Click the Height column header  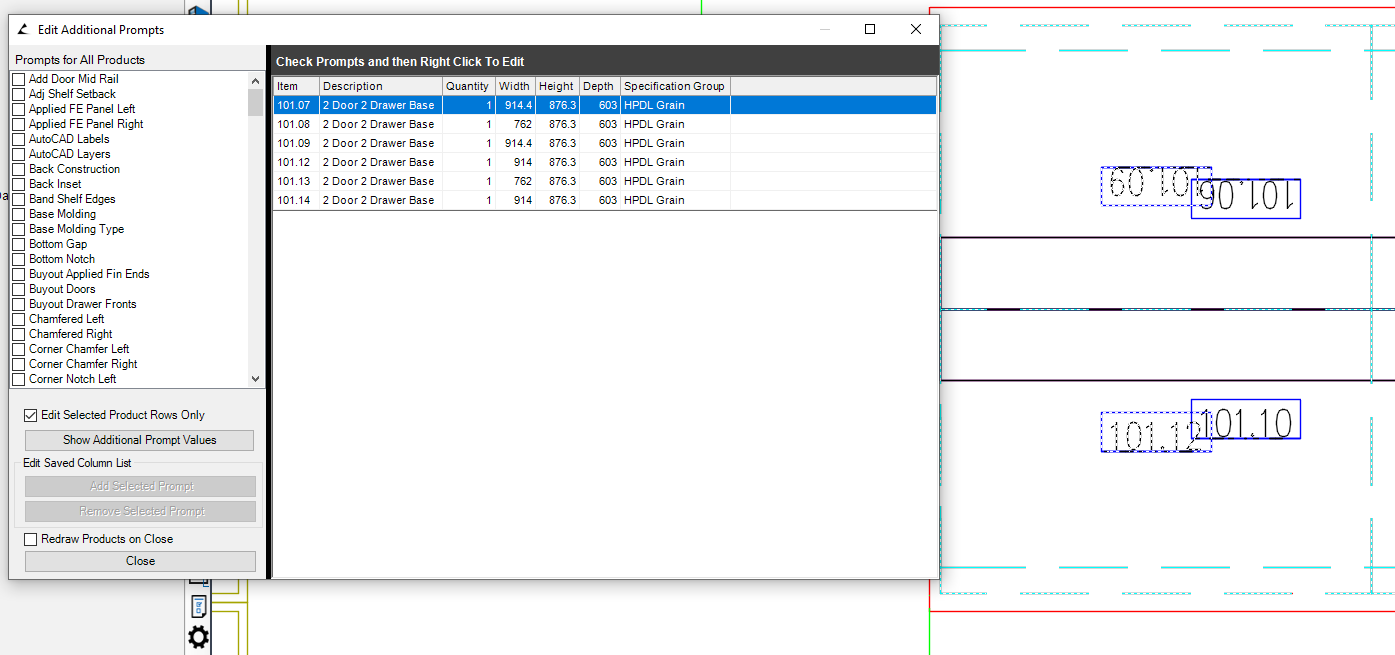click(557, 86)
